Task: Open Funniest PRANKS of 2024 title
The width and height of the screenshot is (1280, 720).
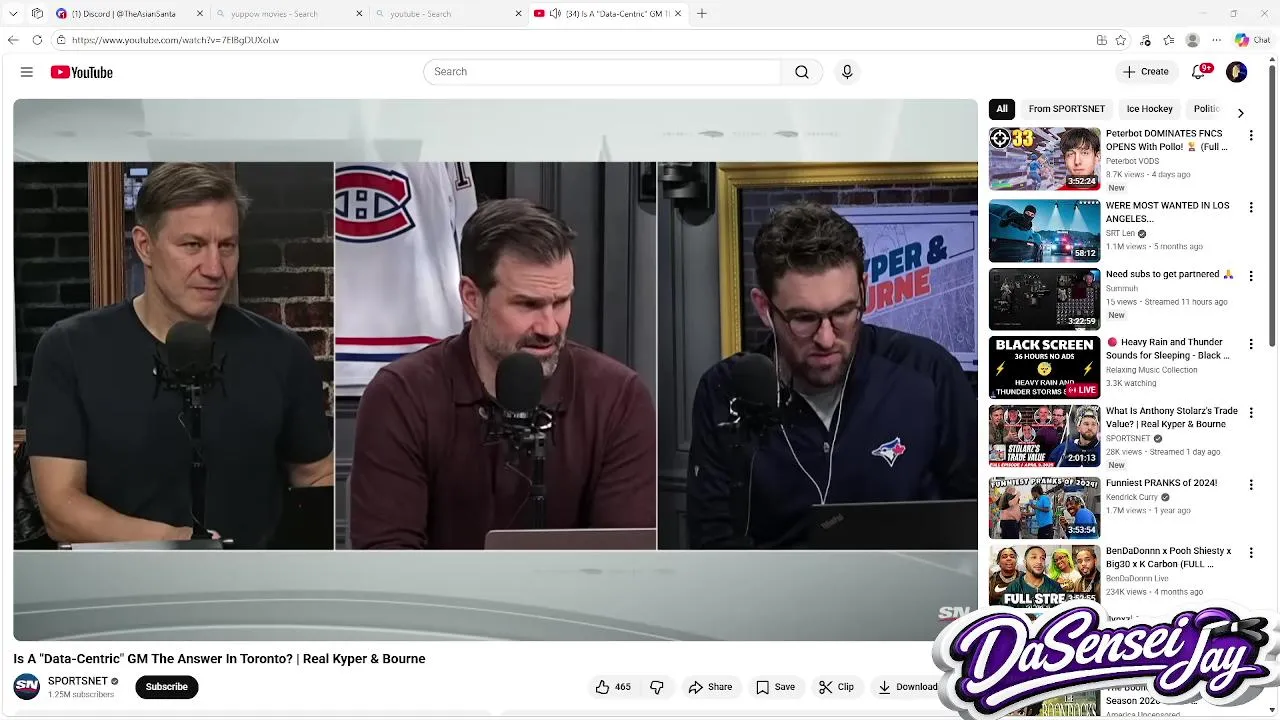Action: pos(1161,483)
